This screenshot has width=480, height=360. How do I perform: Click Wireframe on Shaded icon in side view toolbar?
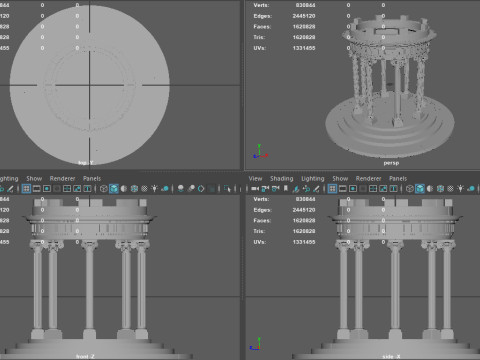click(x=440, y=189)
